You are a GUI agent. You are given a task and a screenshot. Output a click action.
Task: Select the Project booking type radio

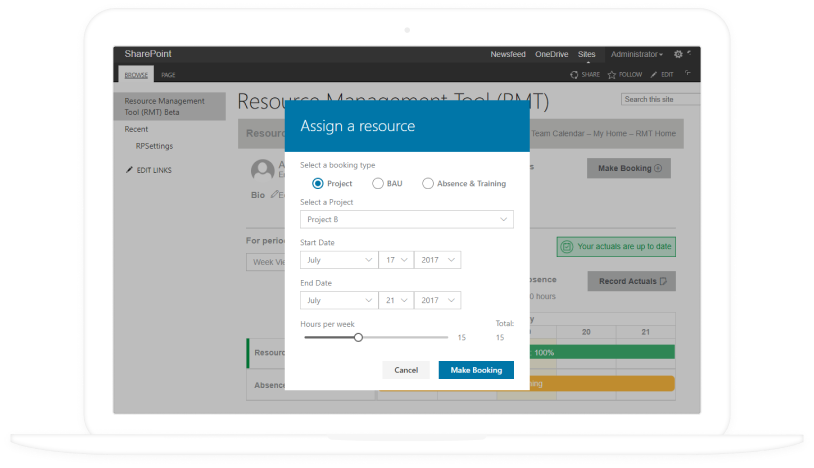[318, 183]
